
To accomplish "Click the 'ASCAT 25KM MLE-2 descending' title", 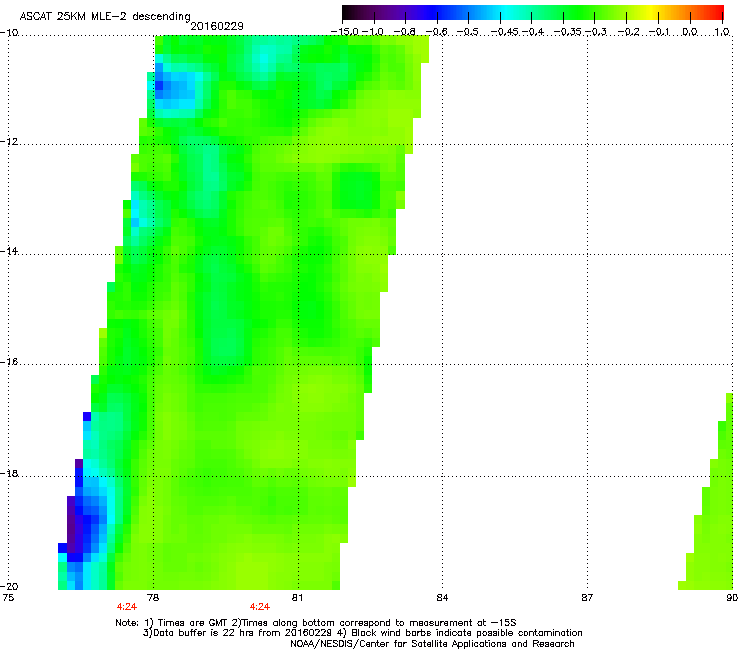I will (105, 16).
